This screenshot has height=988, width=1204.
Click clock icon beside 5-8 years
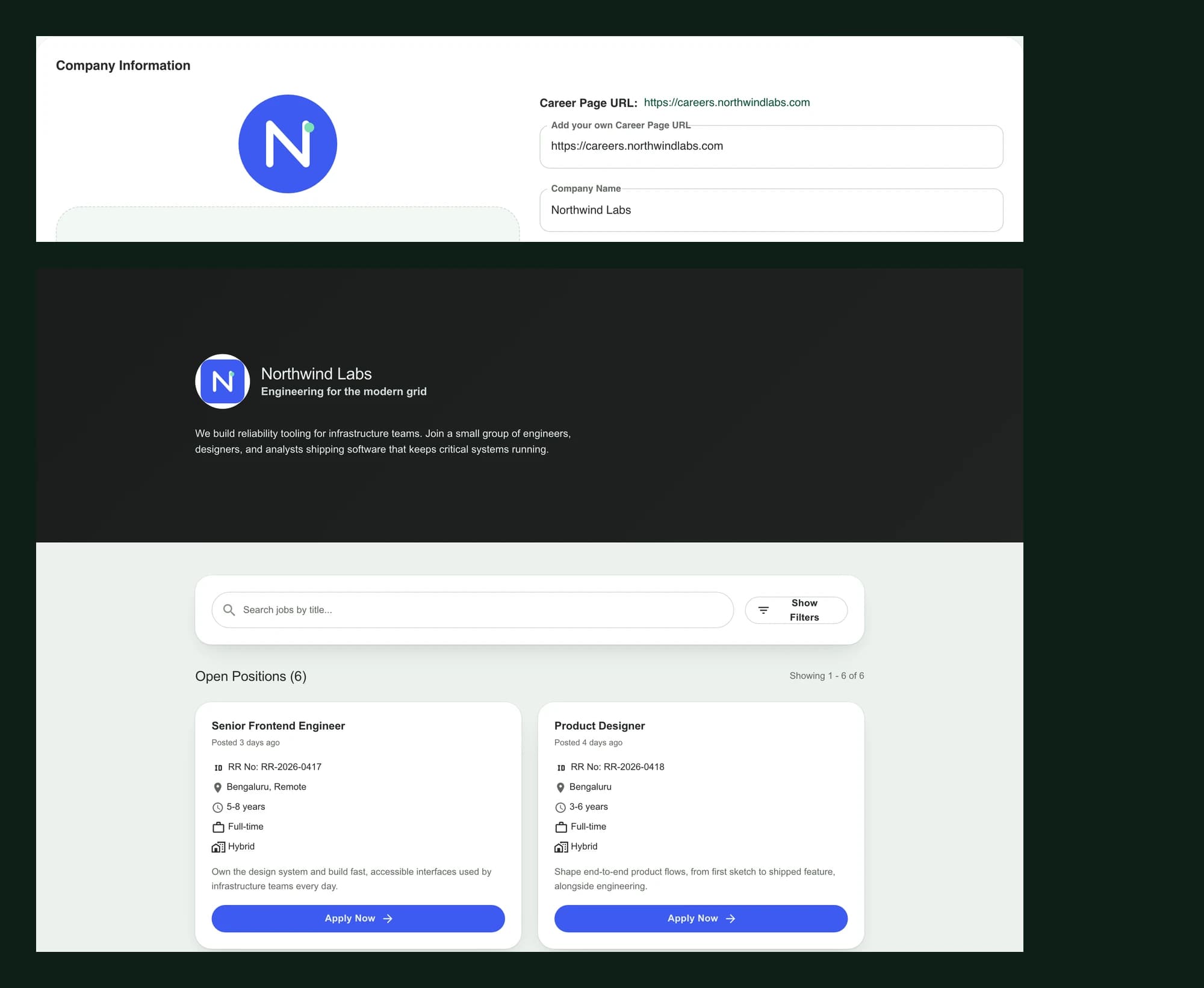[217, 807]
